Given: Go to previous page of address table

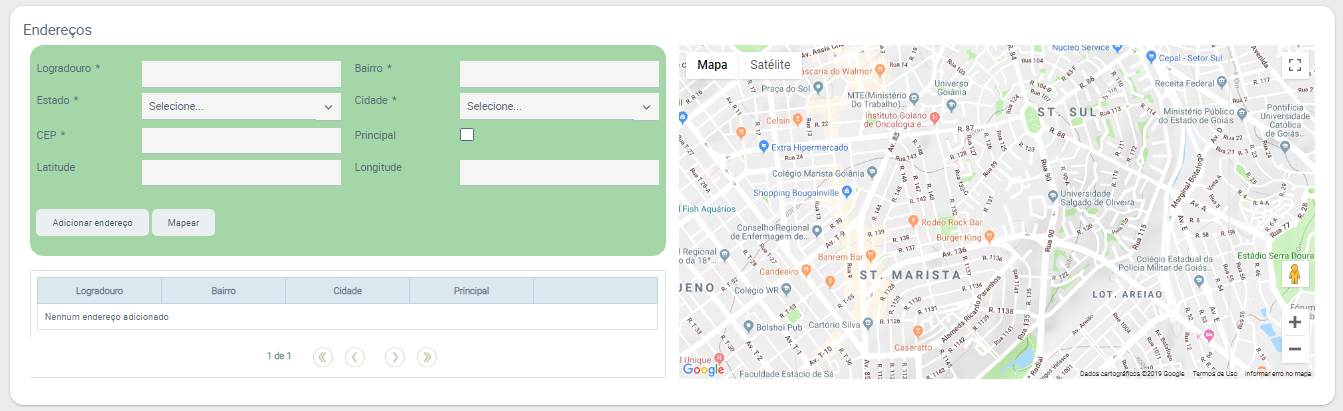Looking at the screenshot, I should 355,357.
